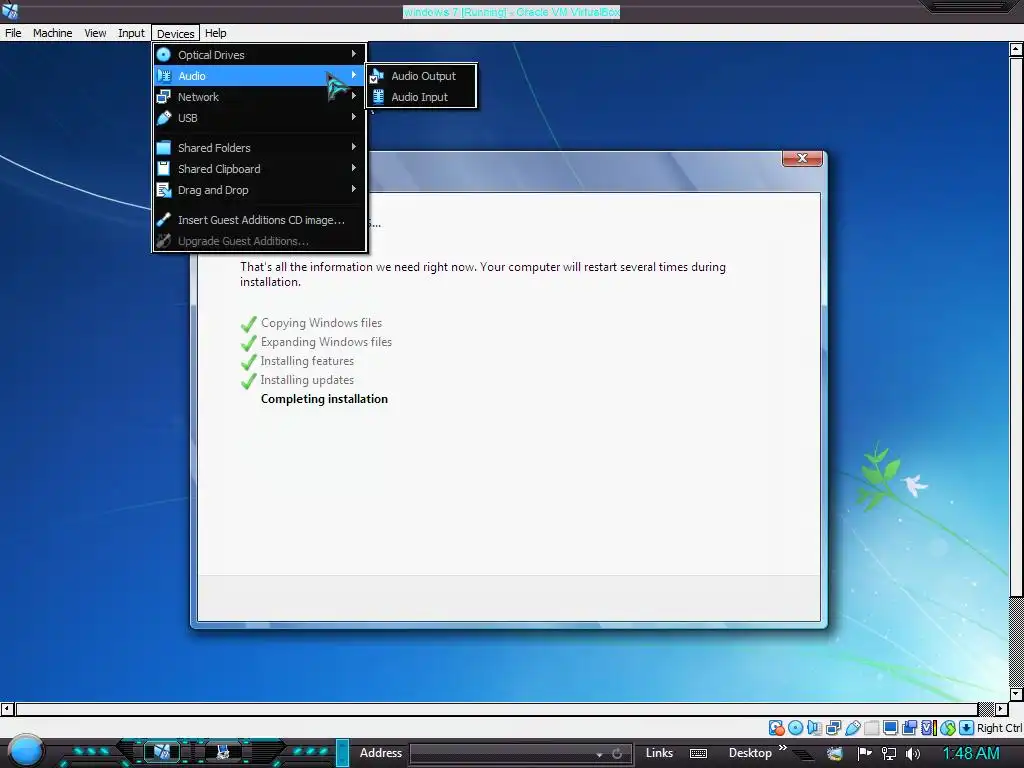Click horizontal scrollbar left arrow
Screen dimensions: 1024x768
click(7, 709)
